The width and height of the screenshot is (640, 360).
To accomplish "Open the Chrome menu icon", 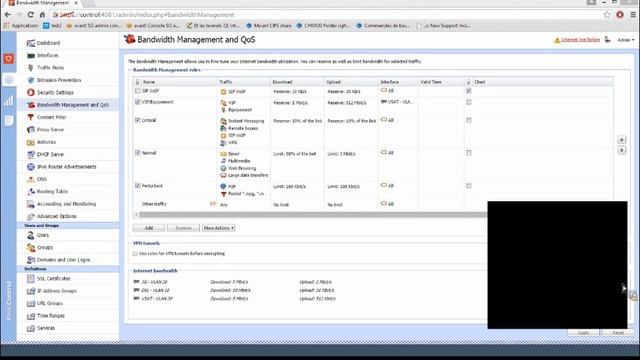I will (x=633, y=15).
